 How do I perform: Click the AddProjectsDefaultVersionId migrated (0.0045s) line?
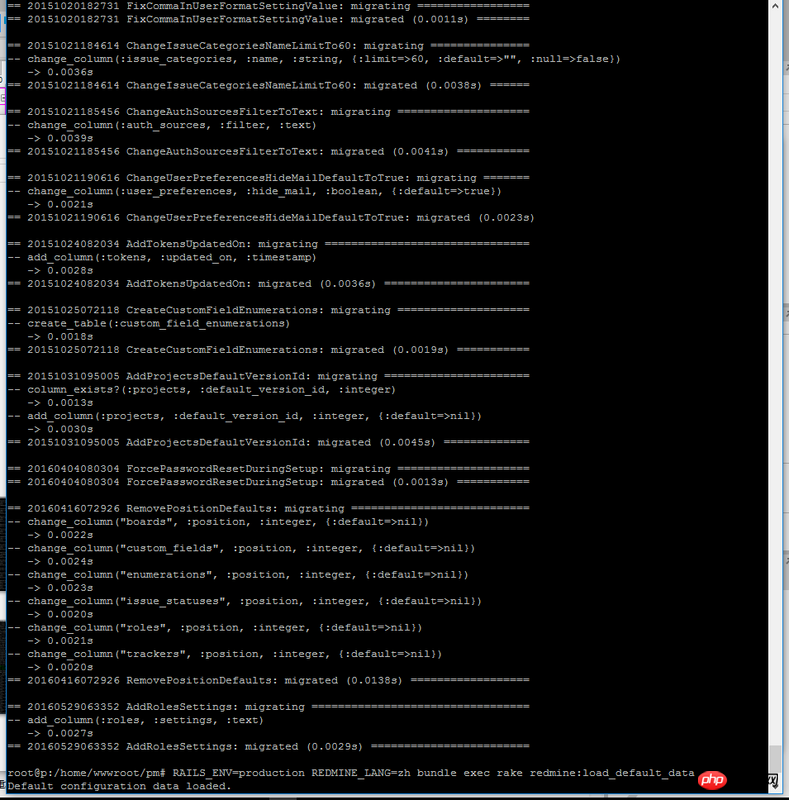(269, 442)
